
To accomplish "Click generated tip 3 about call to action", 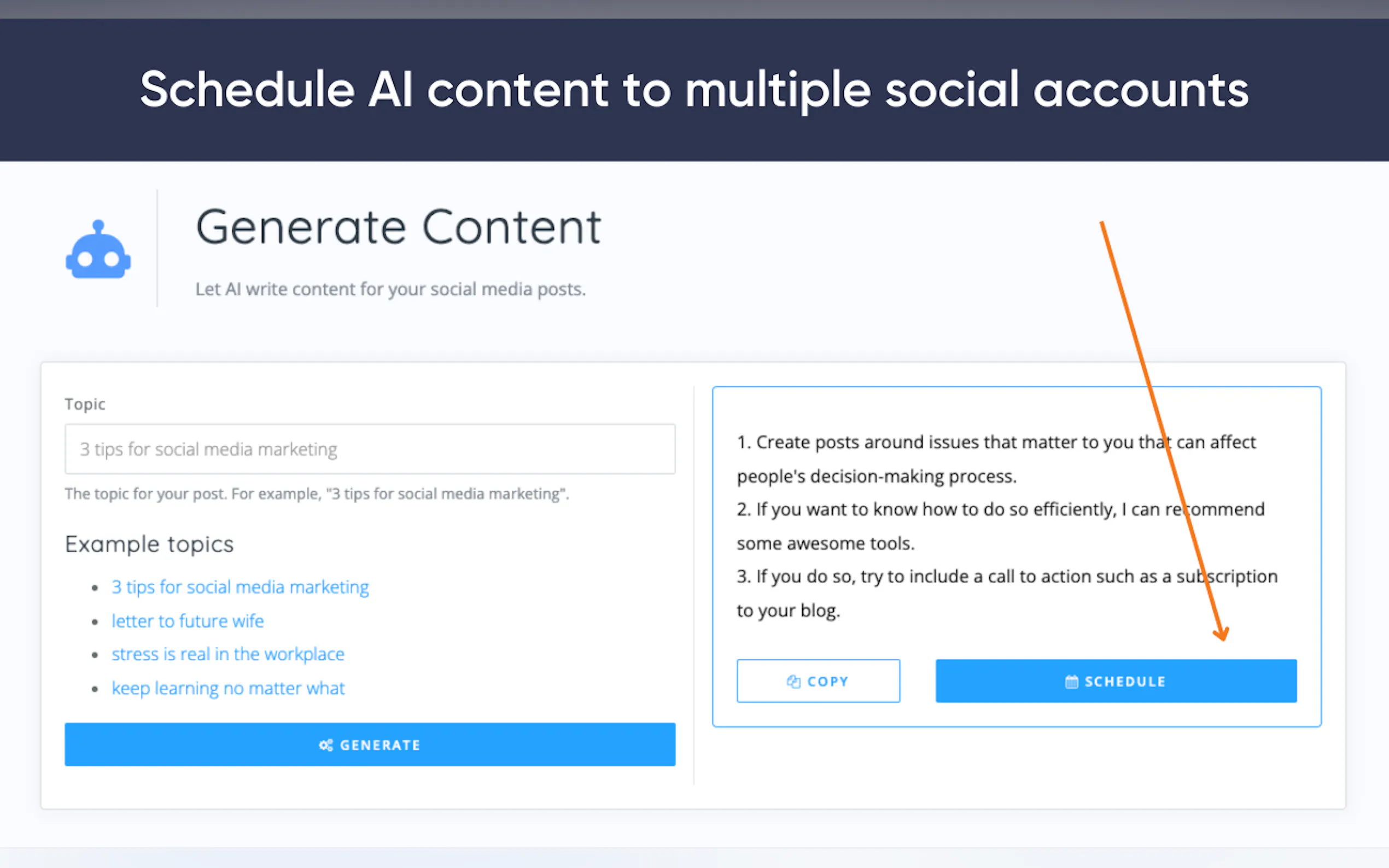I will pyautogui.click(x=1007, y=593).
